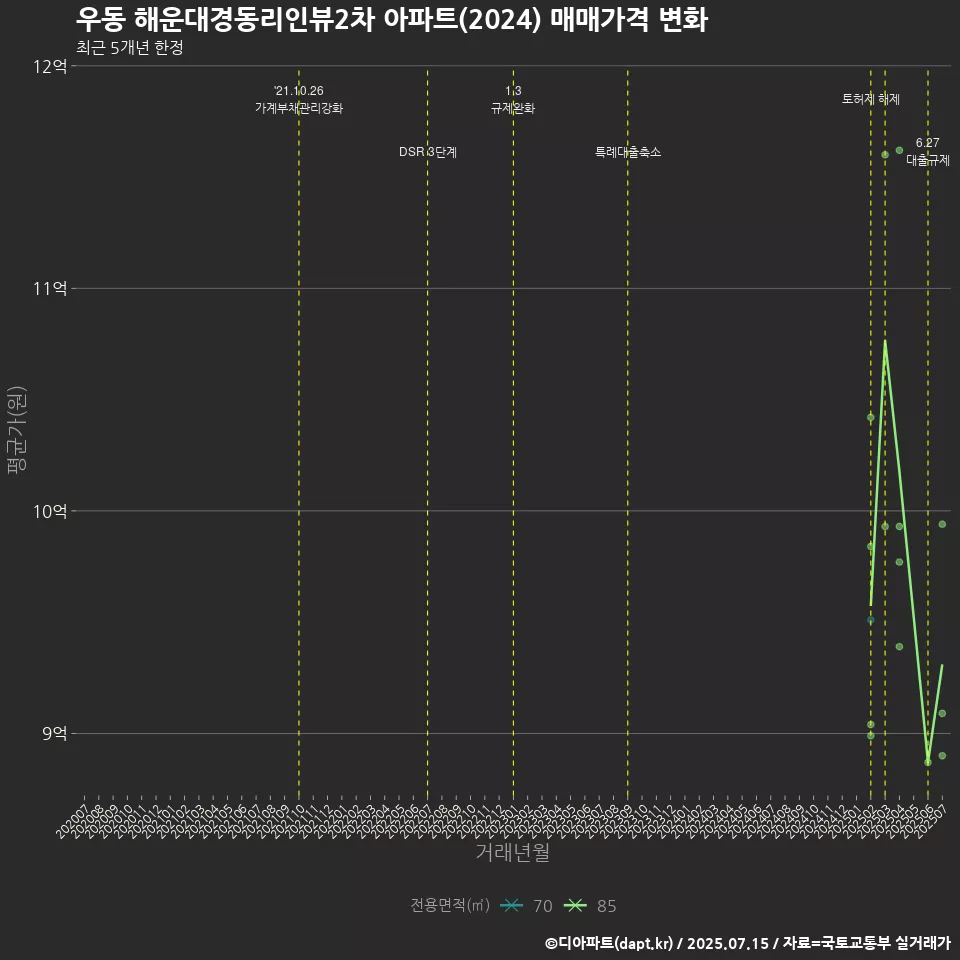The image size is (960, 960).
Task: Expand the 1.3 규제완화 annotation label
Action: tap(514, 99)
